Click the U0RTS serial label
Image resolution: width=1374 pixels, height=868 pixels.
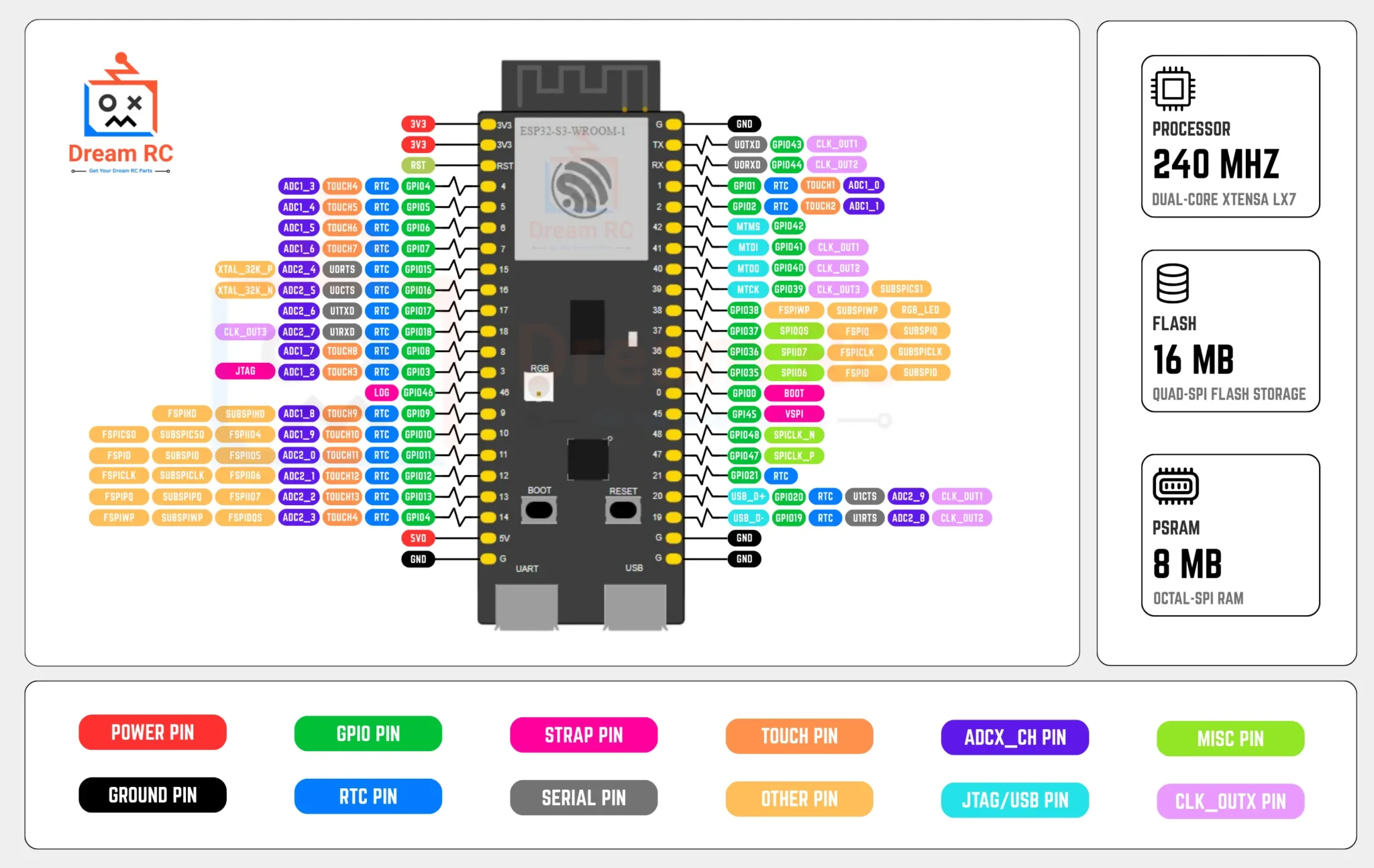[342, 269]
